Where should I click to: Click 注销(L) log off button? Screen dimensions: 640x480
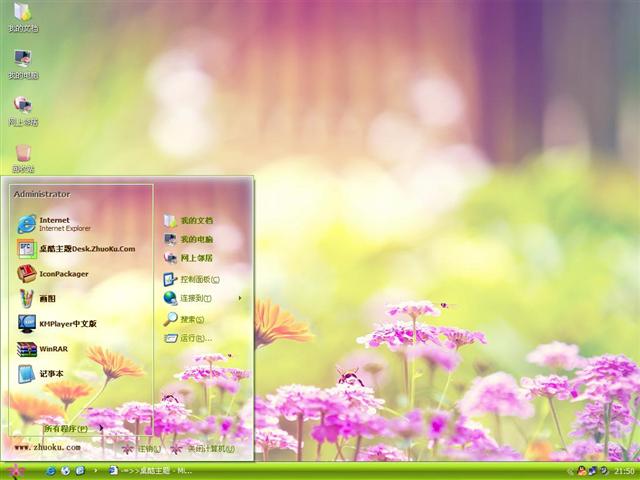(142, 449)
